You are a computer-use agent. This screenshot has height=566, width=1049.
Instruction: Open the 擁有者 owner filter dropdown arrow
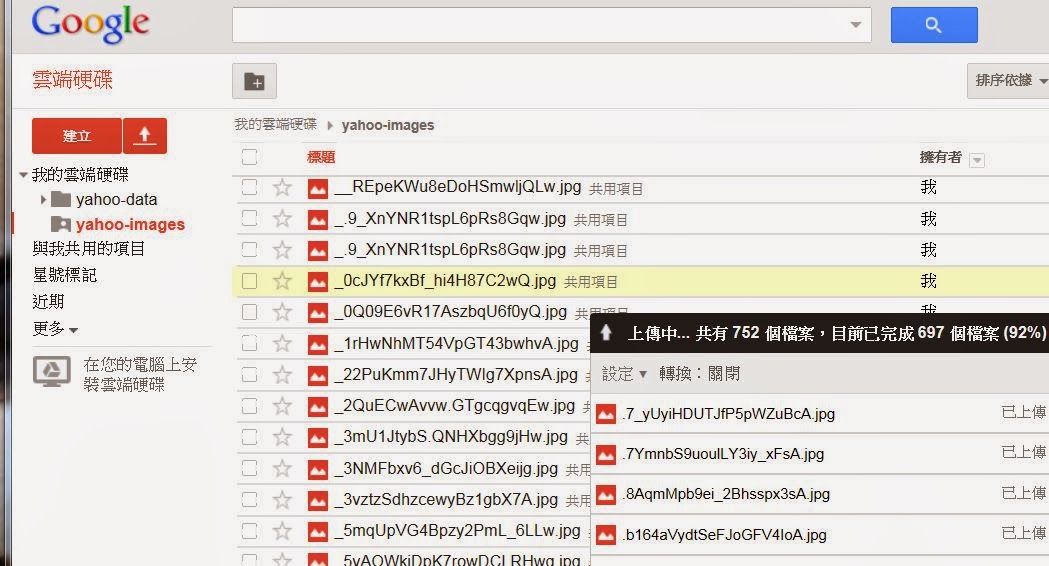tap(977, 160)
